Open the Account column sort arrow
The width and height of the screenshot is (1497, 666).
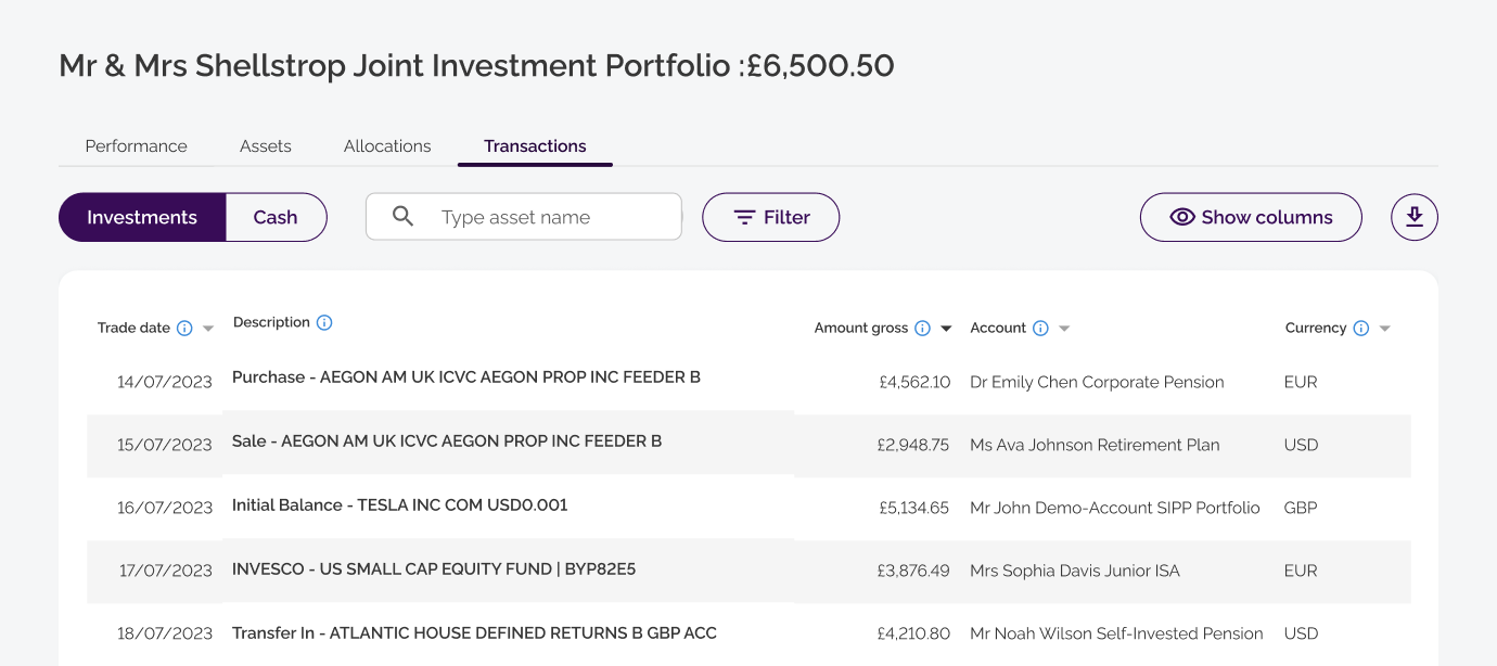click(x=1064, y=329)
